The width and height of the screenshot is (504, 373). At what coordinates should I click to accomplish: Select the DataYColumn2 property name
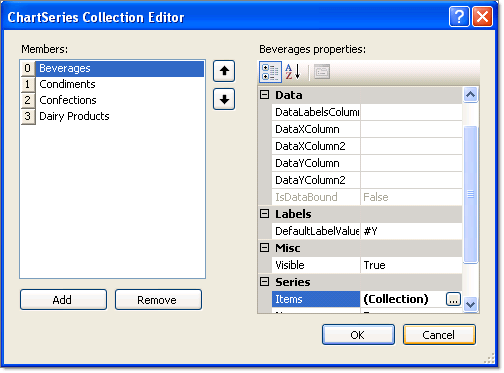[x=316, y=180]
